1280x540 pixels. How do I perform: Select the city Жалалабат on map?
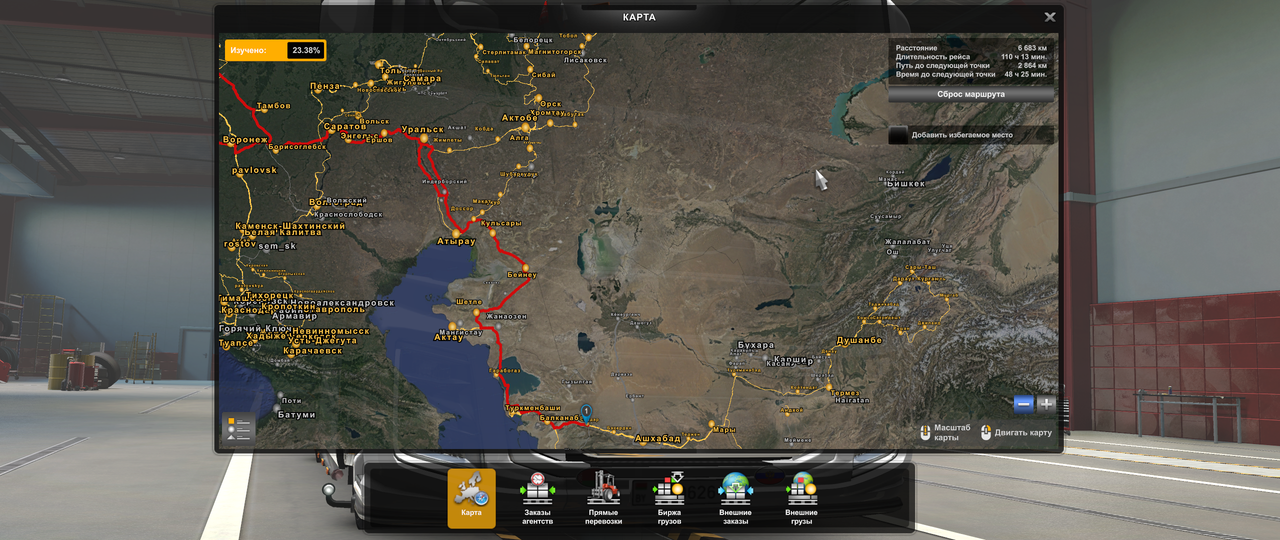[x=907, y=242]
